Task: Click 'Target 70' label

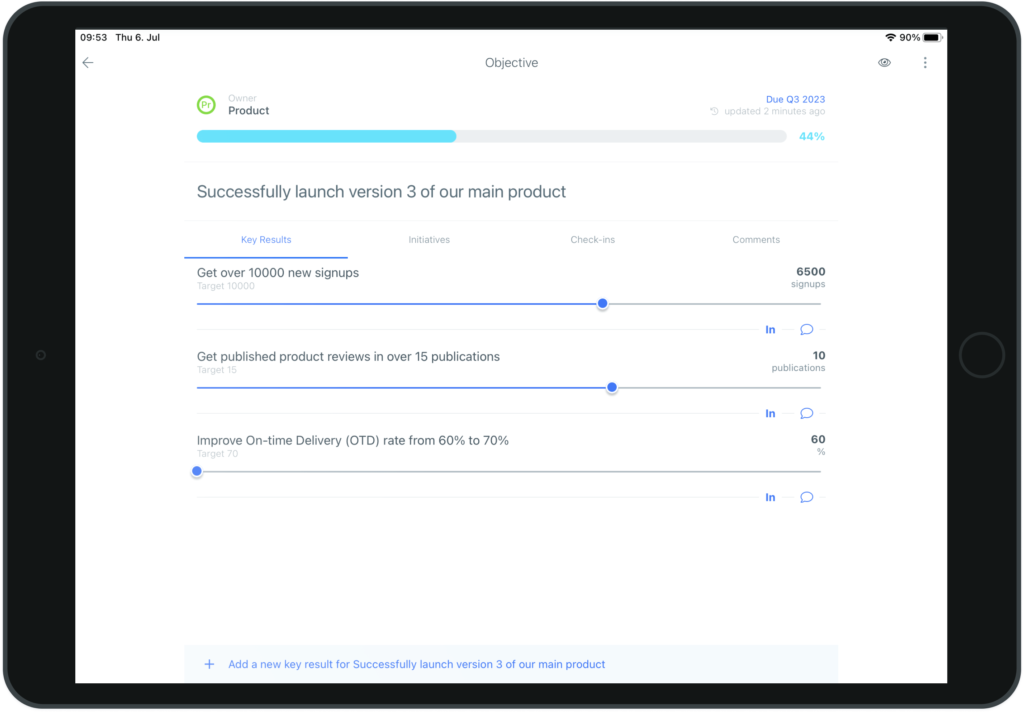Action: point(217,454)
